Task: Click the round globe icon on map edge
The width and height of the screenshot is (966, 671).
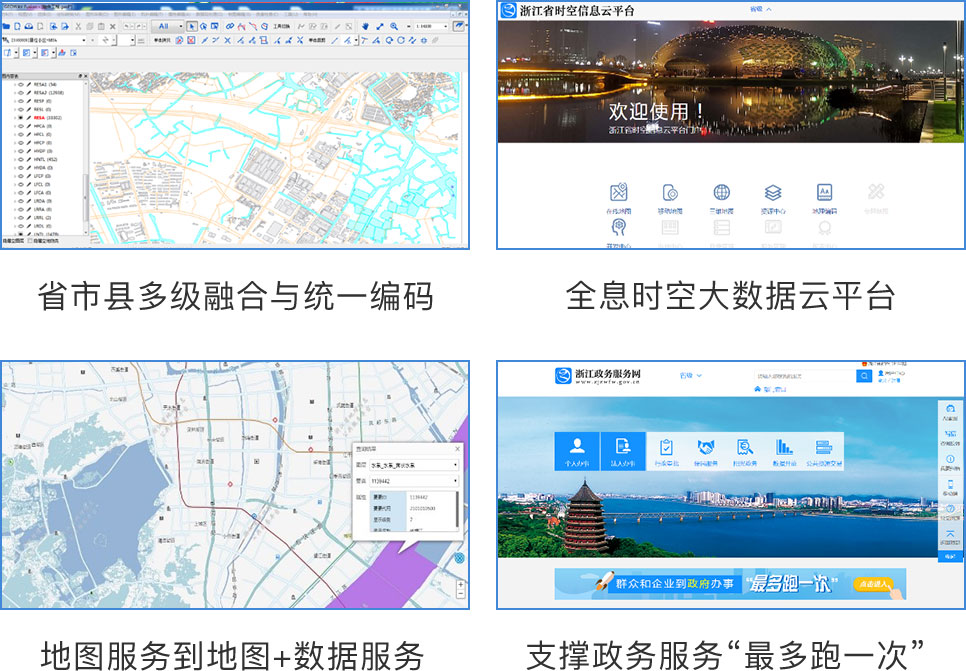Action: [x=460, y=558]
